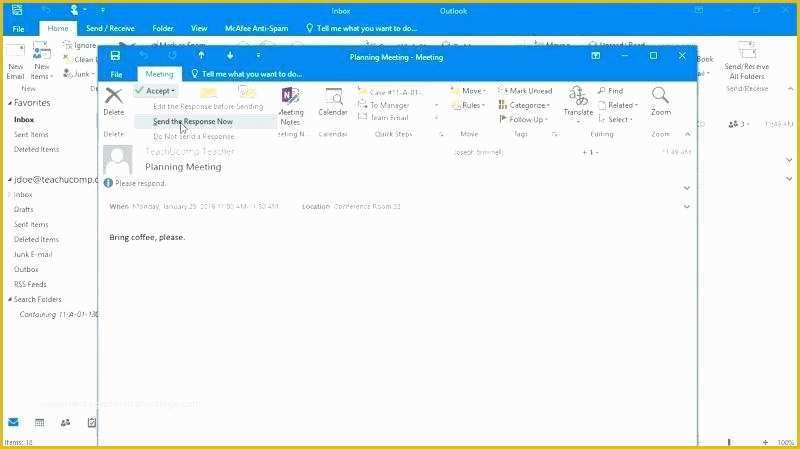Select Deleted Items under Favorites
This screenshot has width=800, height=449.
(x=36, y=149)
